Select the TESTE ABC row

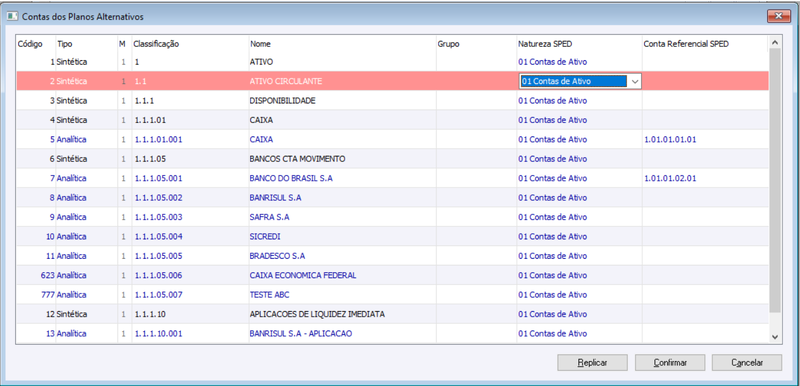(x=392, y=295)
